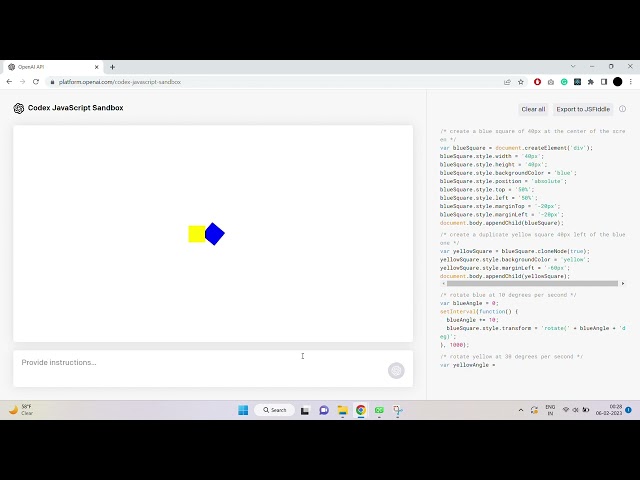The height and width of the screenshot is (480, 640).
Task: Share this page icon in address bar
Action: click(x=507, y=82)
